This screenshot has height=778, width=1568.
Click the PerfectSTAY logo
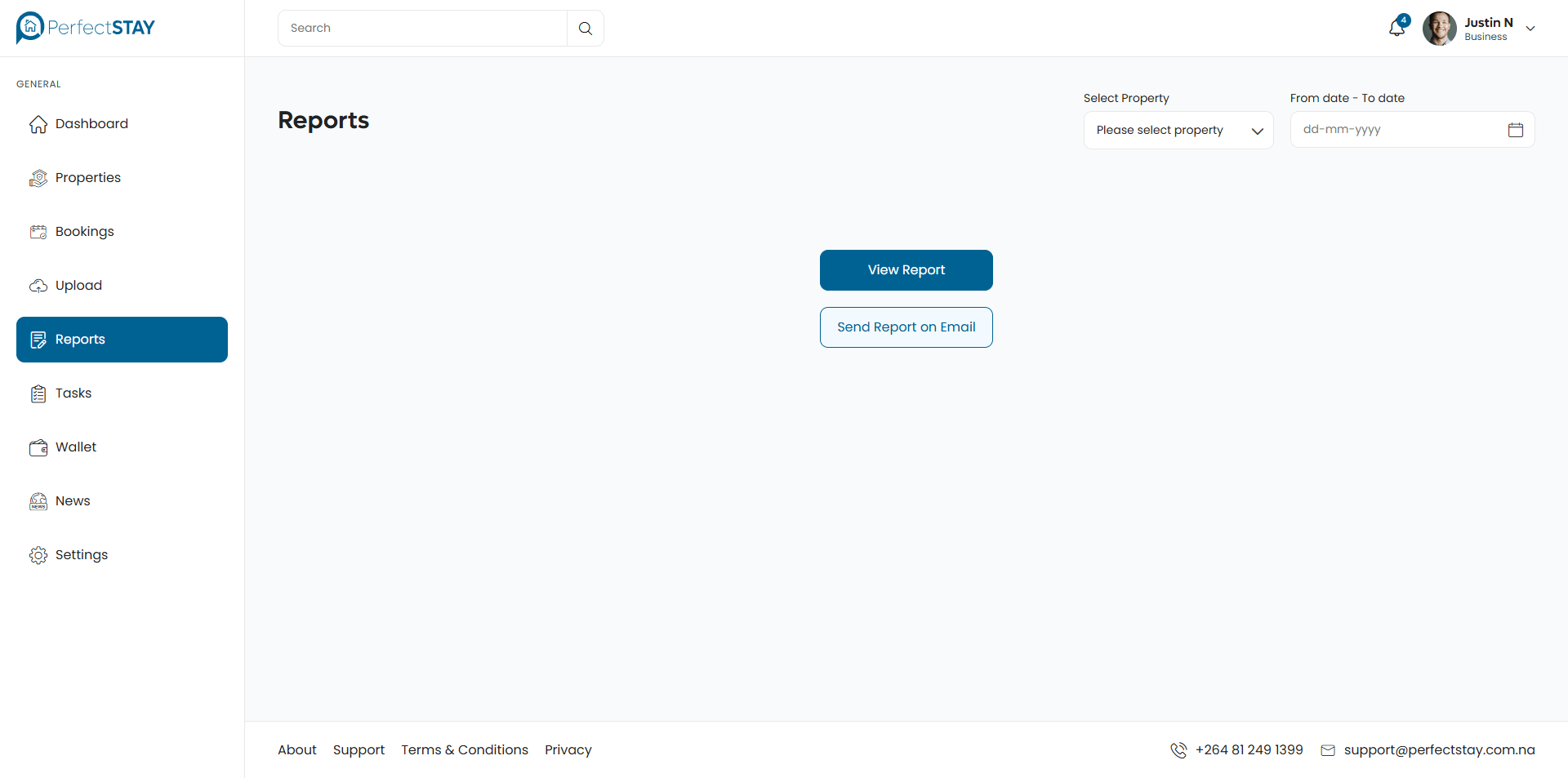(x=86, y=28)
